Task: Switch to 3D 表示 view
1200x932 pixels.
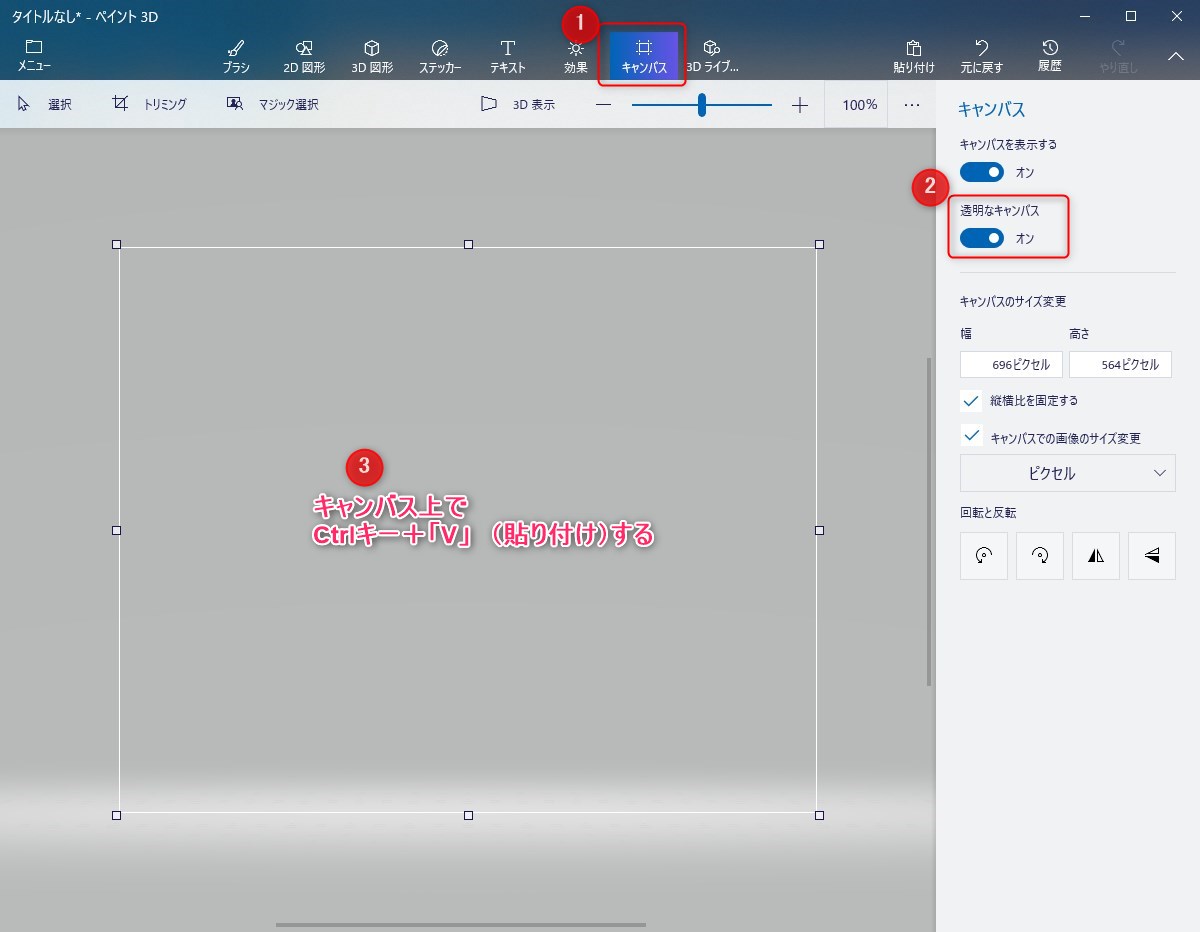Action: click(517, 104)
